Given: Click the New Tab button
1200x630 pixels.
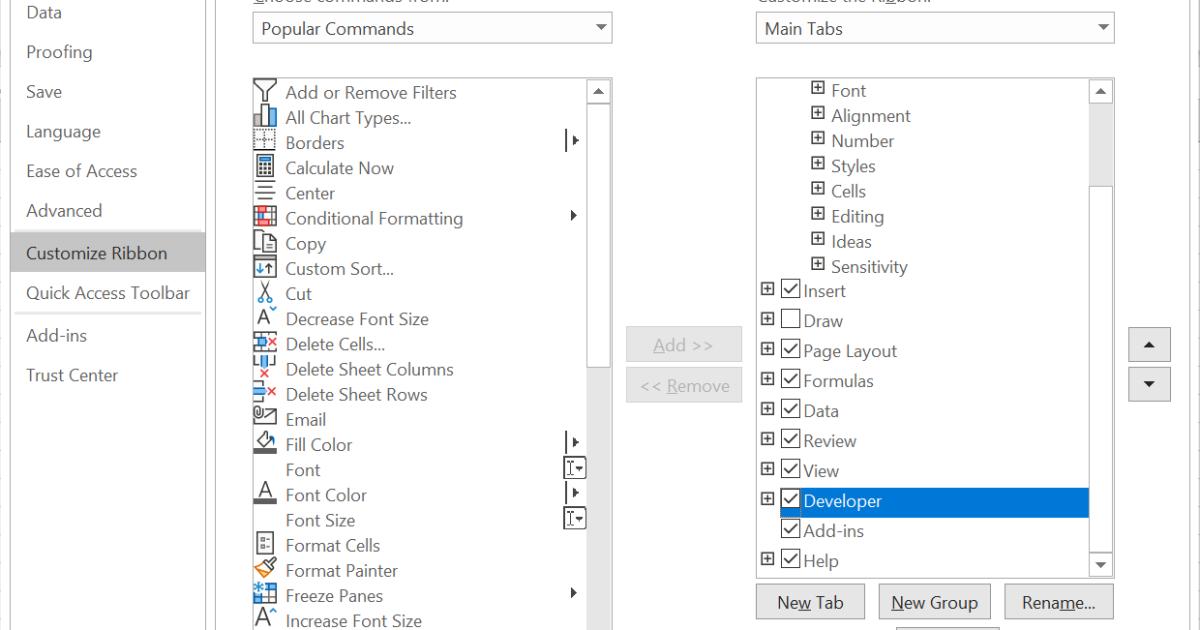Looking at the screenshot, I should click(x=810, y=603).
